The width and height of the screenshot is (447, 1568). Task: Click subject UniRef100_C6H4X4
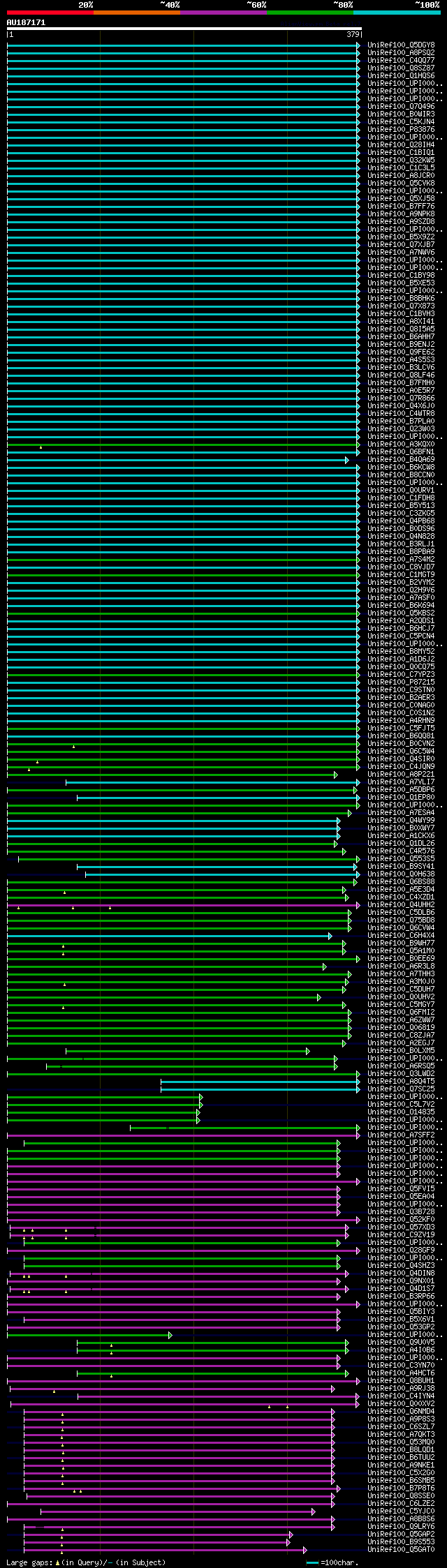[x=401, y=936]
